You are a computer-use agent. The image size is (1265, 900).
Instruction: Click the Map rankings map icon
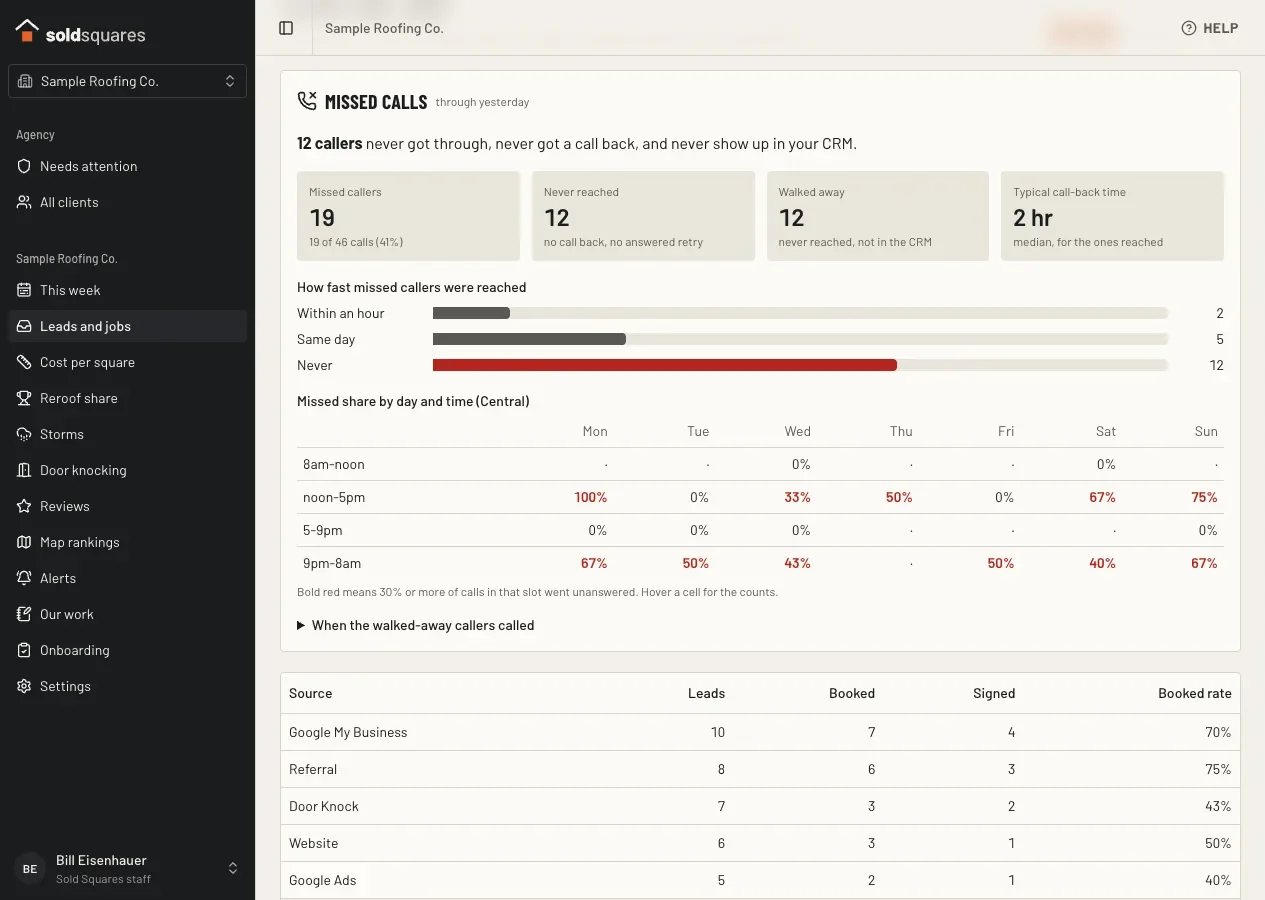pos(24,542)
